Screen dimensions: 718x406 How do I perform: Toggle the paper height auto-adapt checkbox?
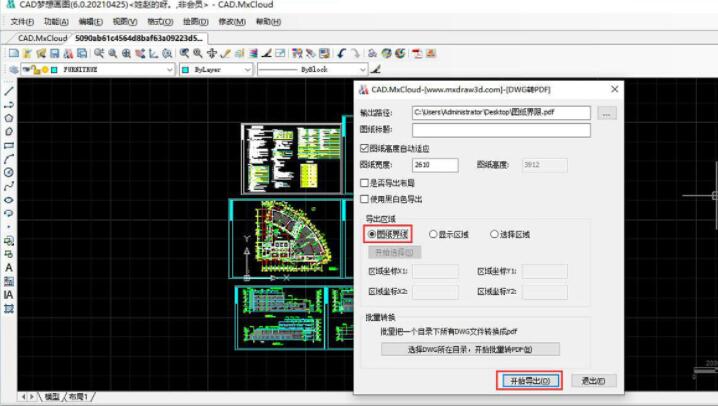364,148
